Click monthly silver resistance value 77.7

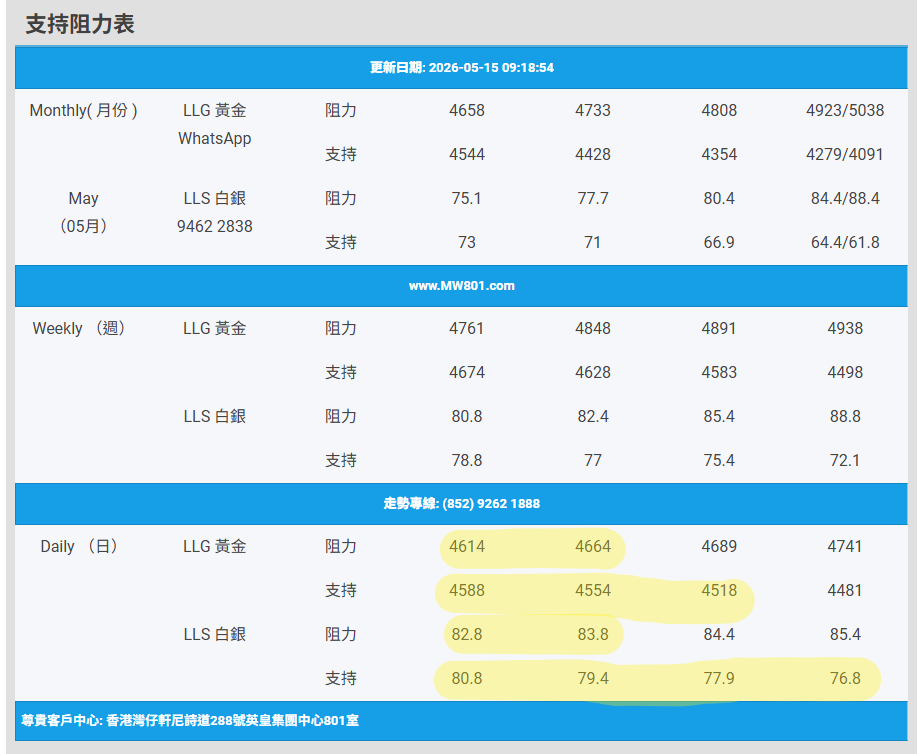click(593, 198)
